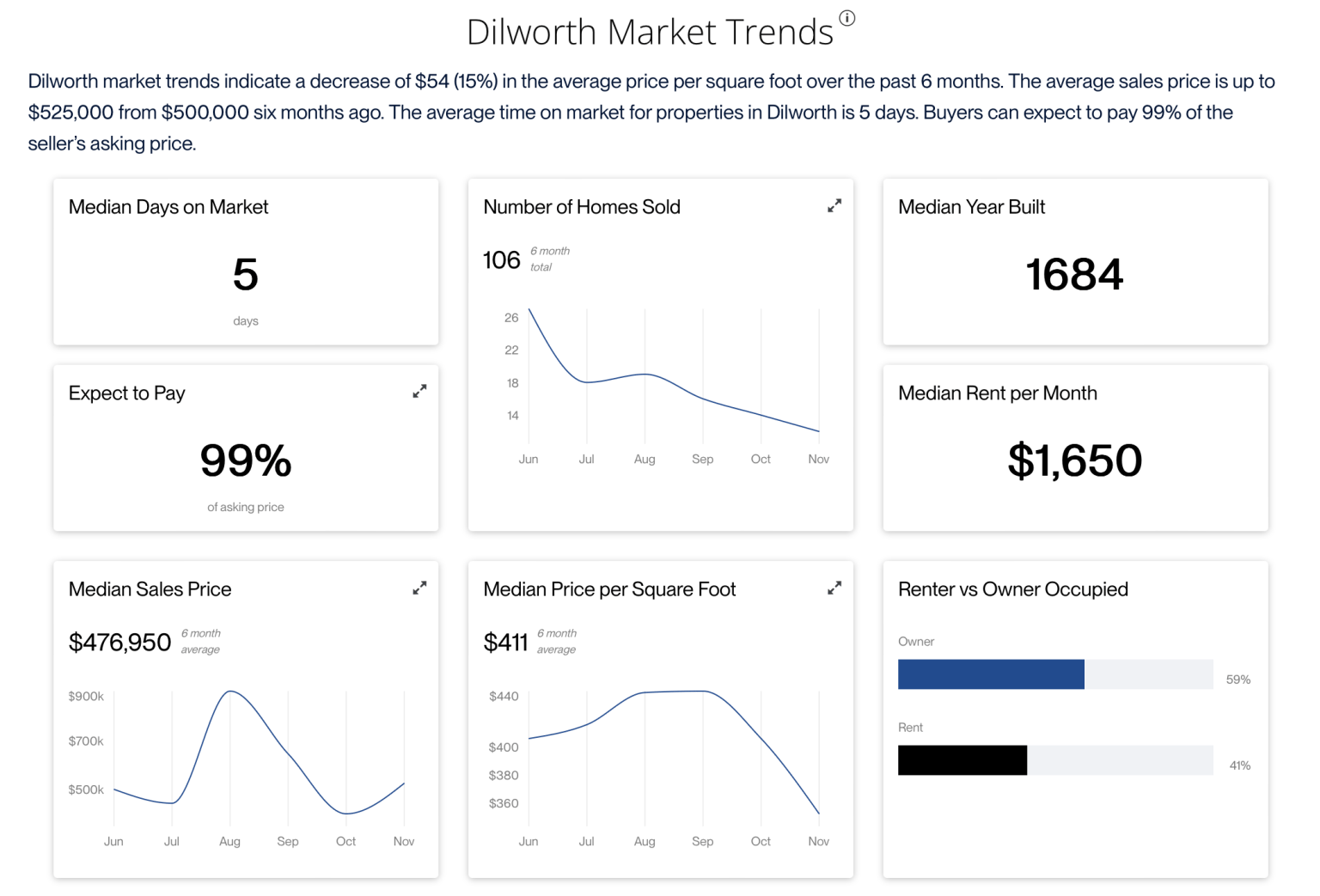Click the black Rent occupancy bar
This screenshot has width=1320, height=896.
pos(962,760)
